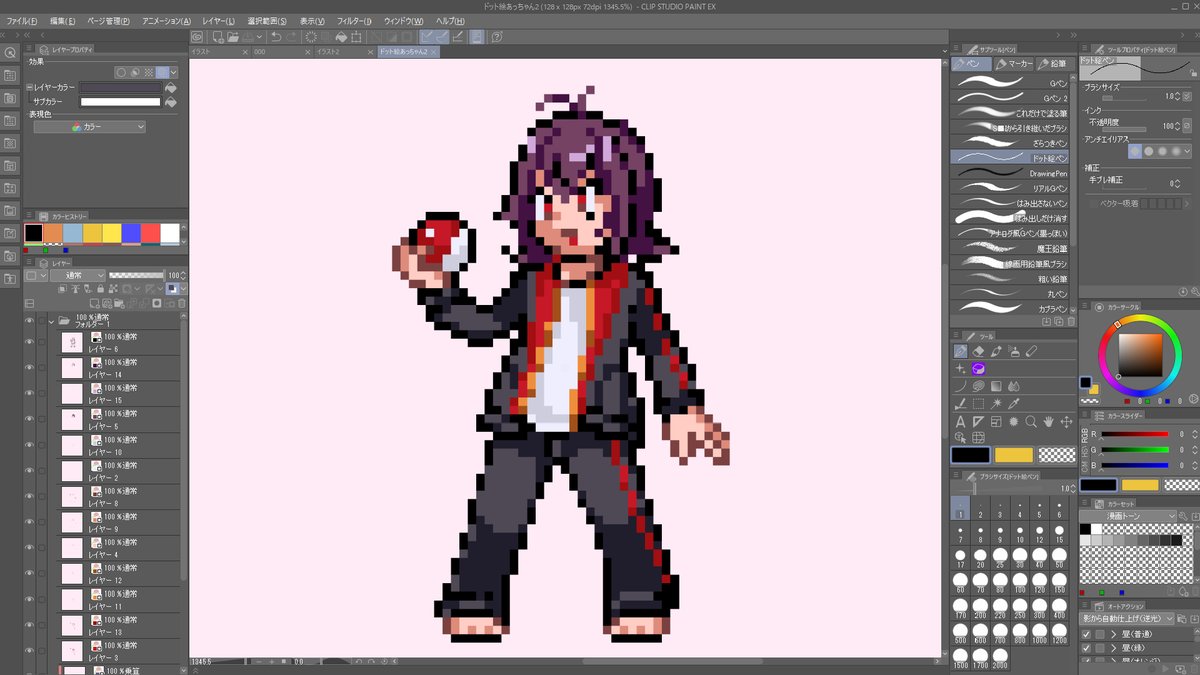The height and width of the screenshot is (675, 1200).
Task: Open the auto action set dropdown
Action: coord(1127,619)
